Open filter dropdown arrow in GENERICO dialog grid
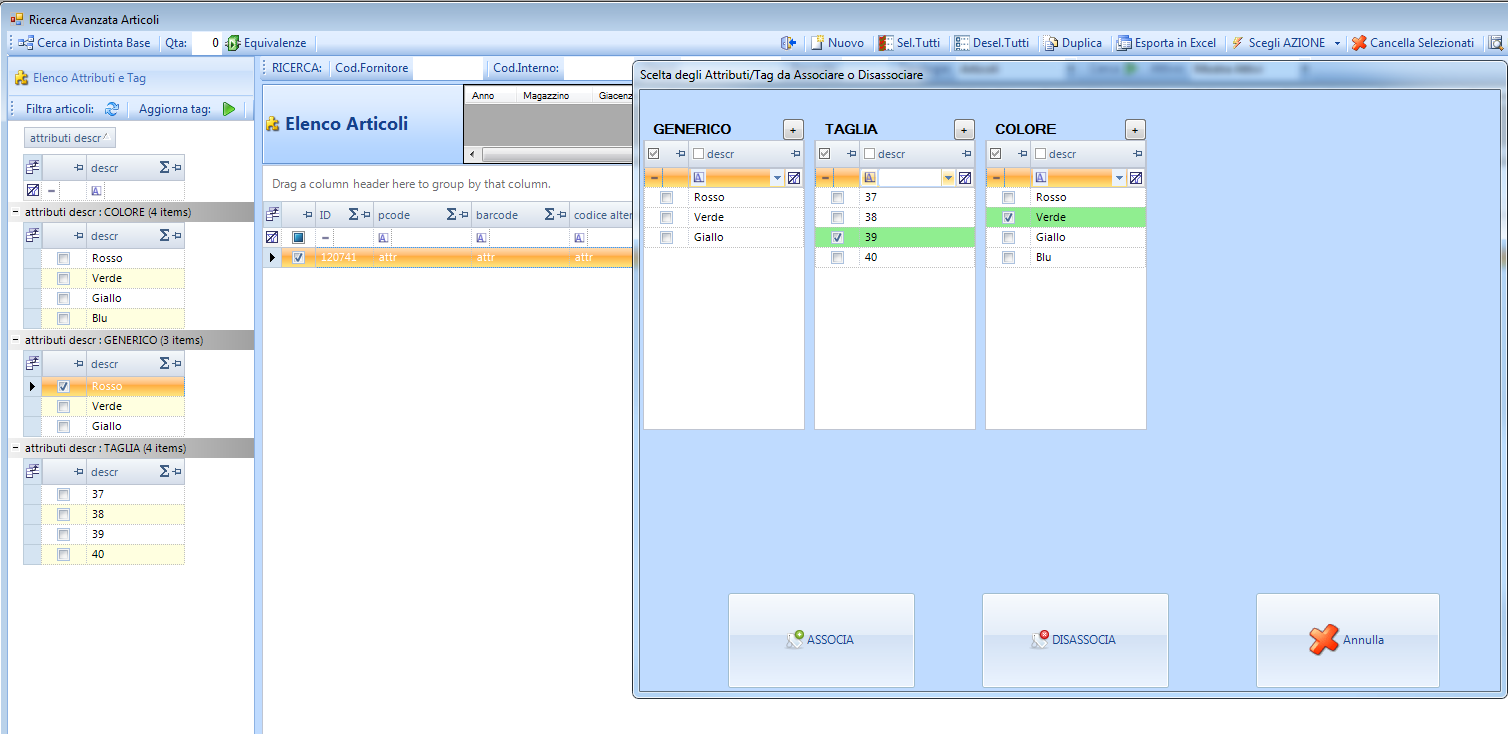This screenshot has height=734, width=1508. 777,178
